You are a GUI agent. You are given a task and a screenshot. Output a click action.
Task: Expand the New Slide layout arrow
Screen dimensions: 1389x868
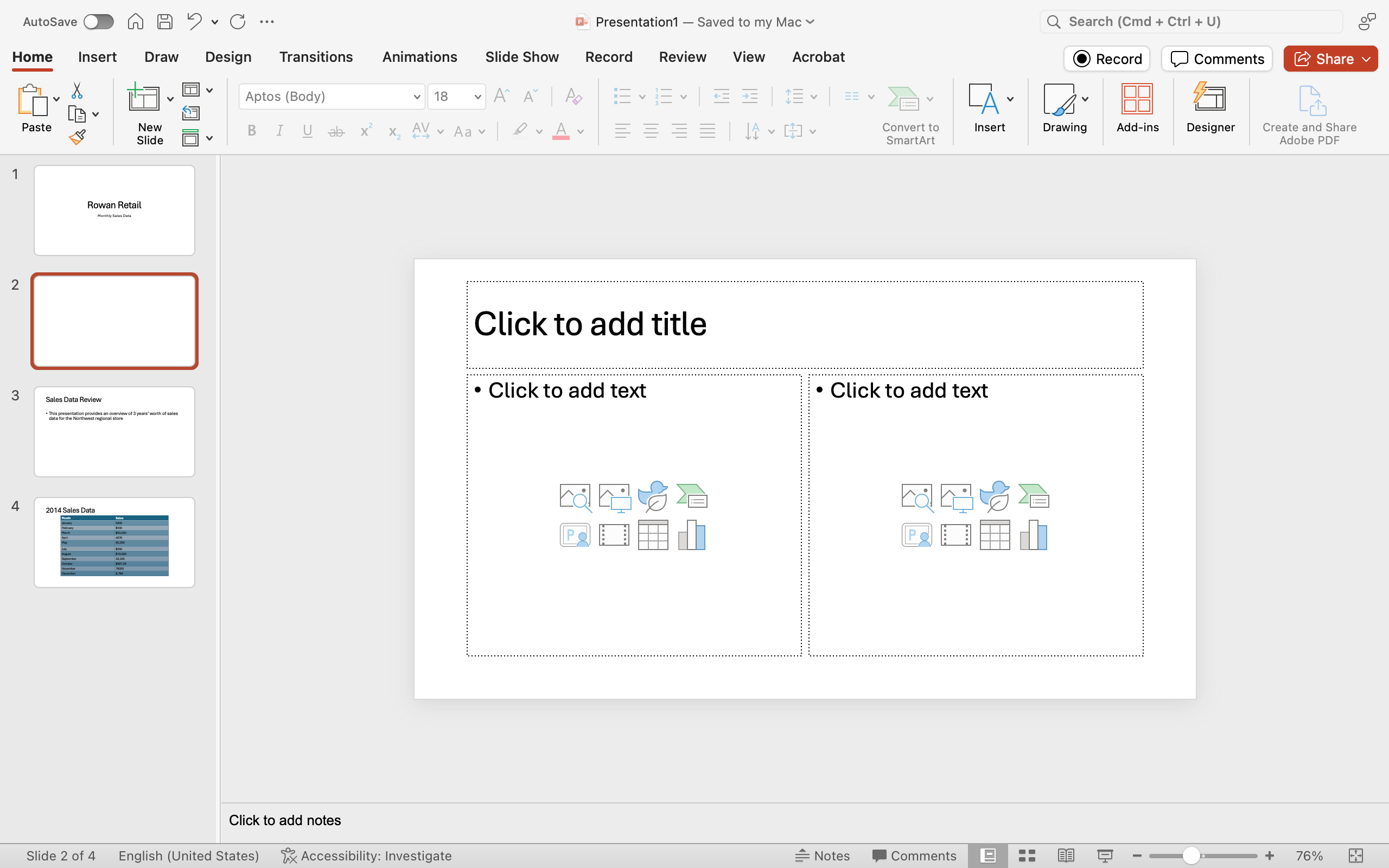(x=170, y=99)
